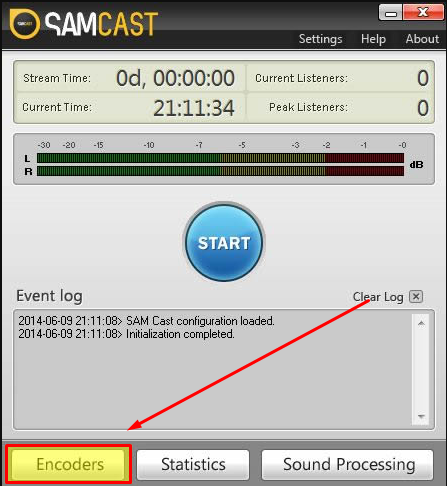Open the Settings menu

(x=320, y=39)
